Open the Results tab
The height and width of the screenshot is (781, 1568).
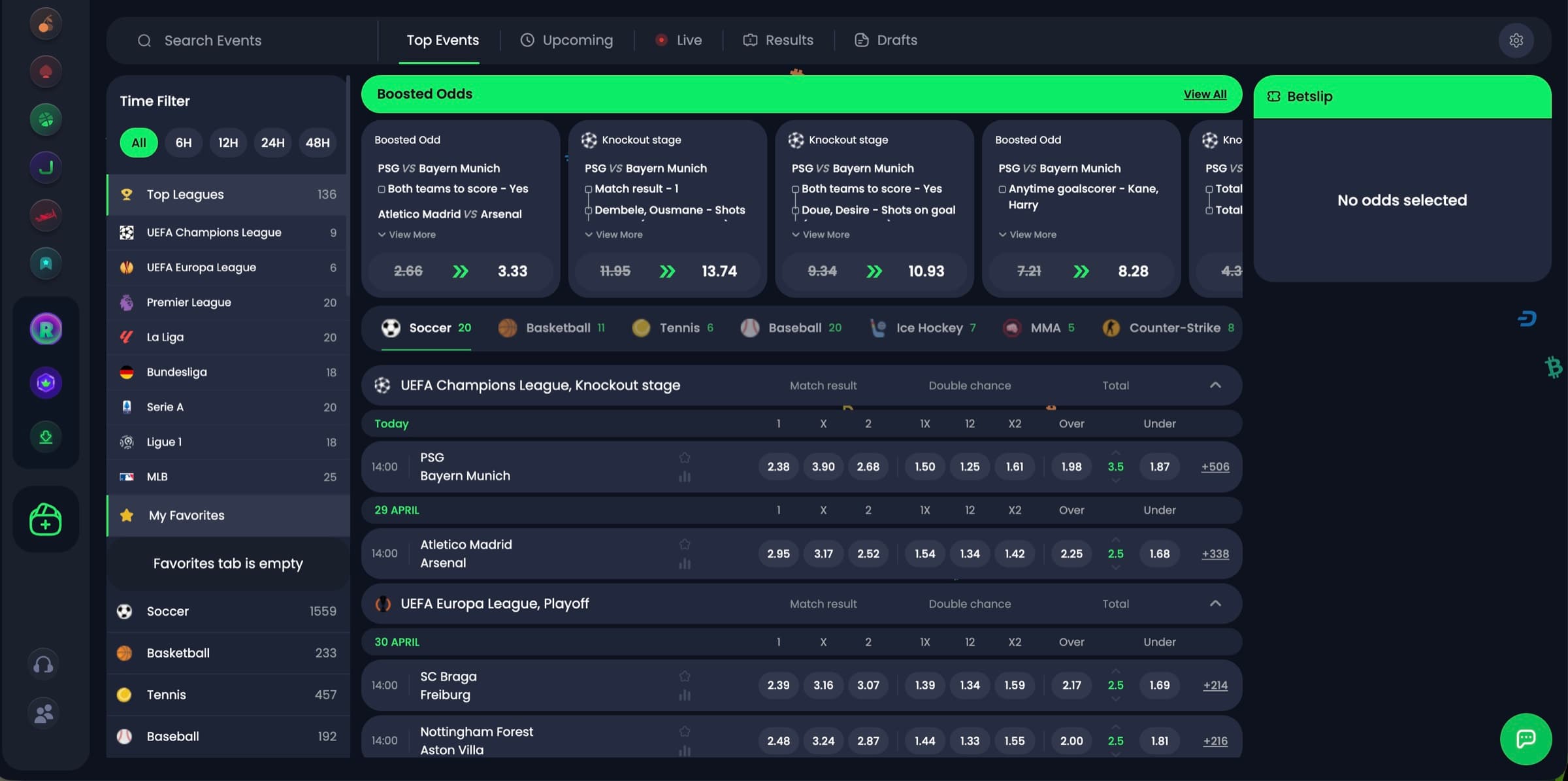click(778, 41)
